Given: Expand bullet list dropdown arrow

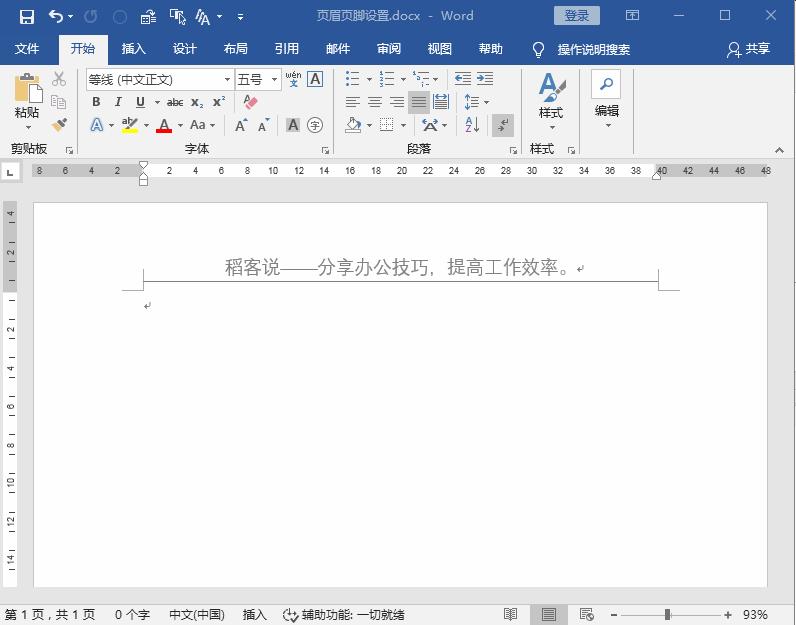Looking at the screenshot, I should [369, 79].
